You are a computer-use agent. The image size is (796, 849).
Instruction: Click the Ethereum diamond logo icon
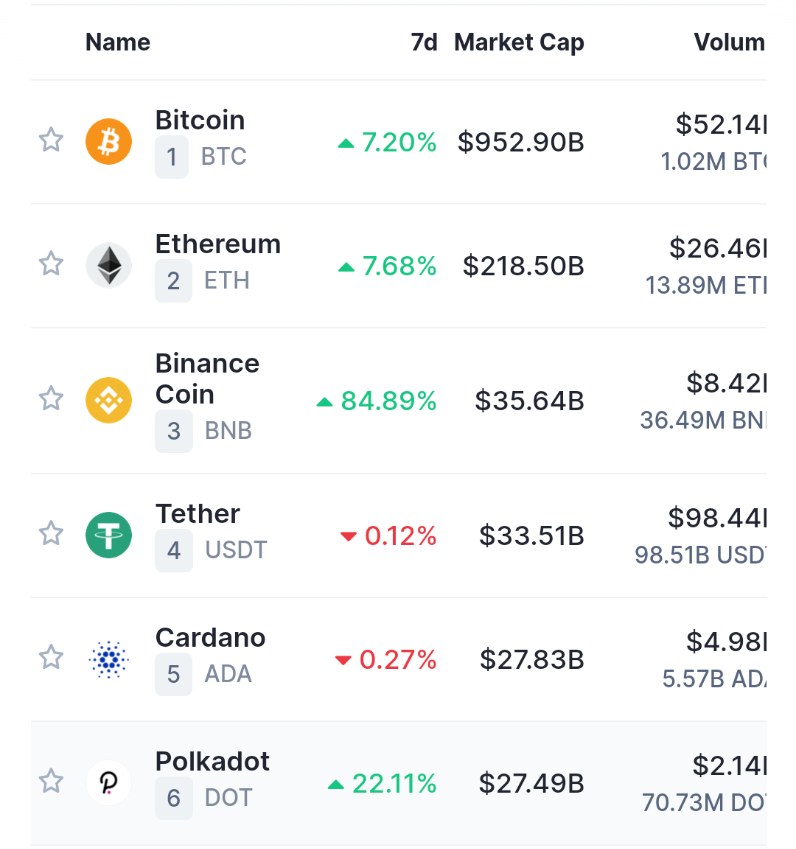(x=108, y=265)
